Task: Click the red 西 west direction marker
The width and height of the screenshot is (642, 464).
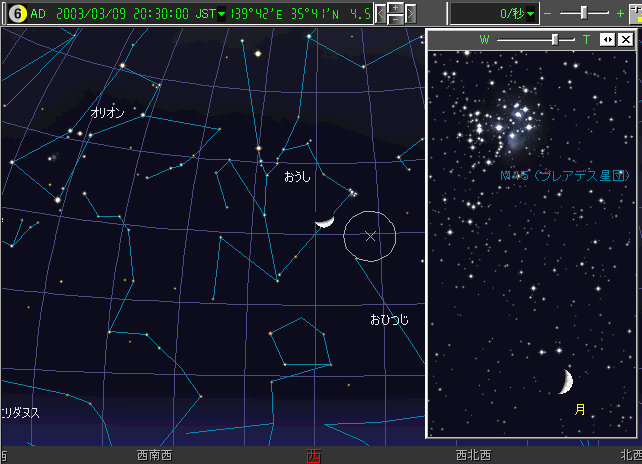Action: click(x=313, y=455)
